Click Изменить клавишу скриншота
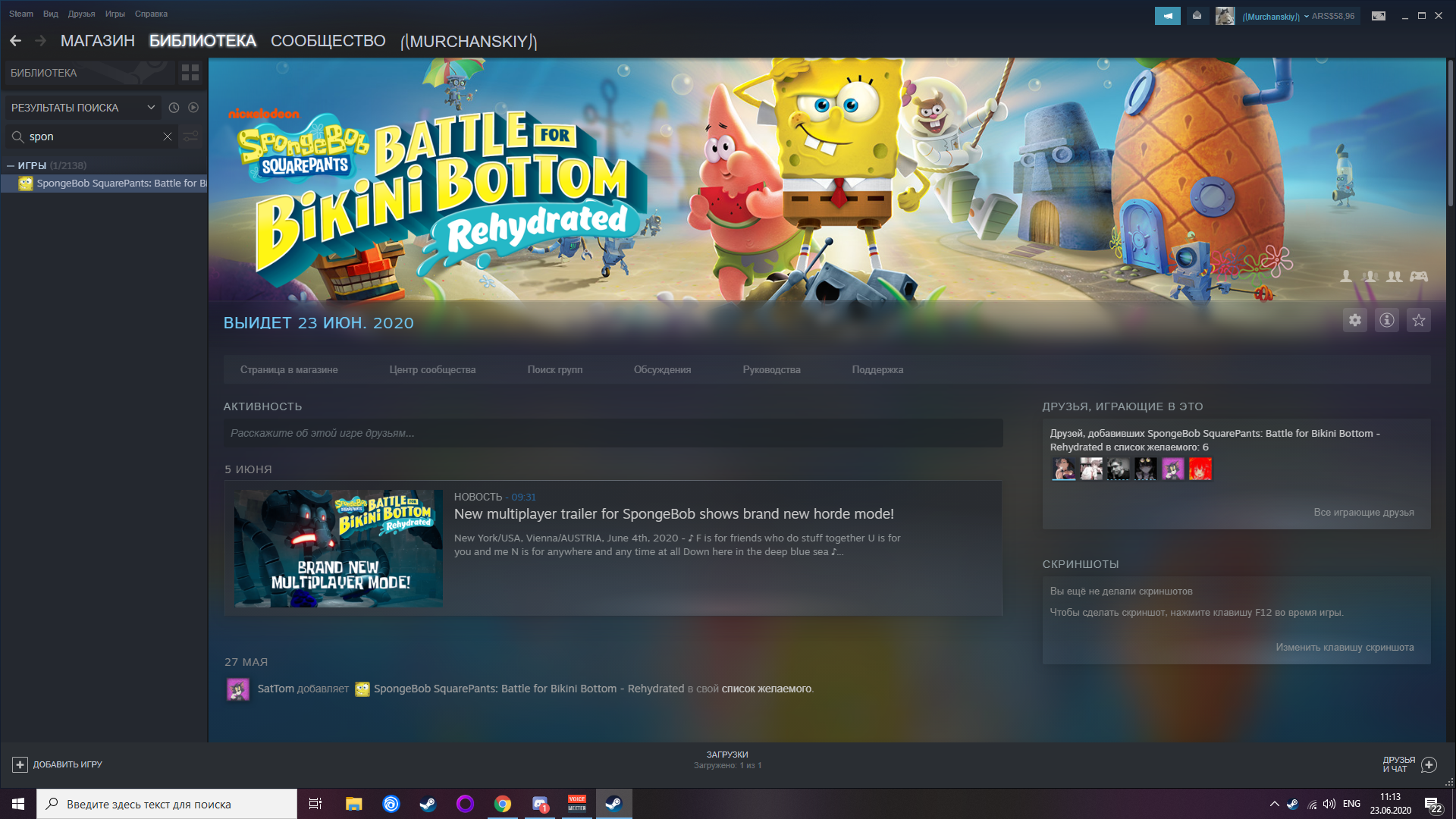Viewport: 1456px width, 819px height. point(1345,648)
